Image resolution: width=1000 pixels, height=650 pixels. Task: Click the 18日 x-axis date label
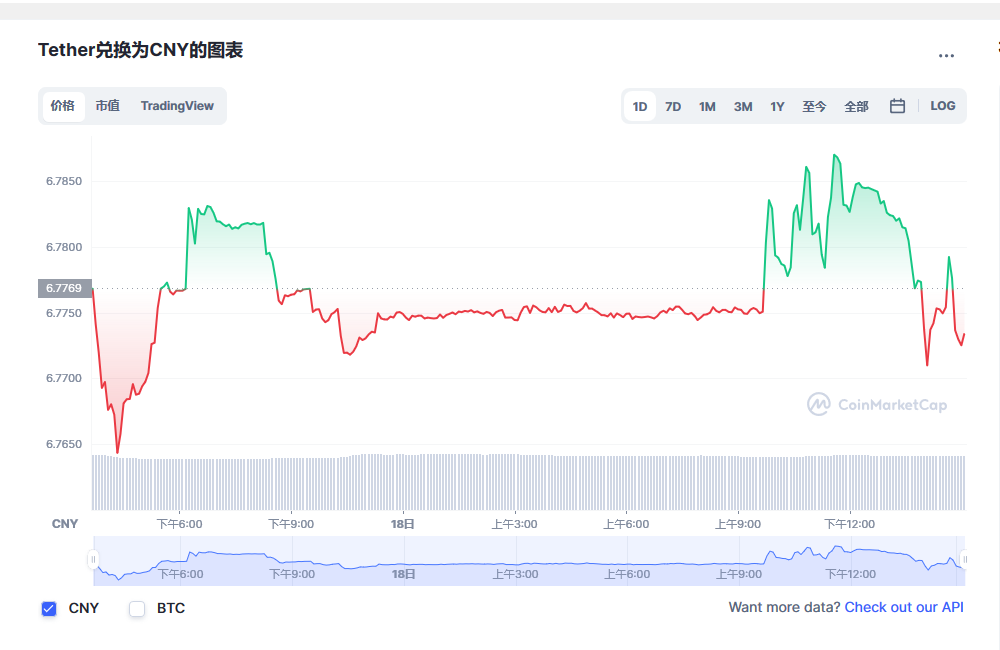click(x=402, y=524)
